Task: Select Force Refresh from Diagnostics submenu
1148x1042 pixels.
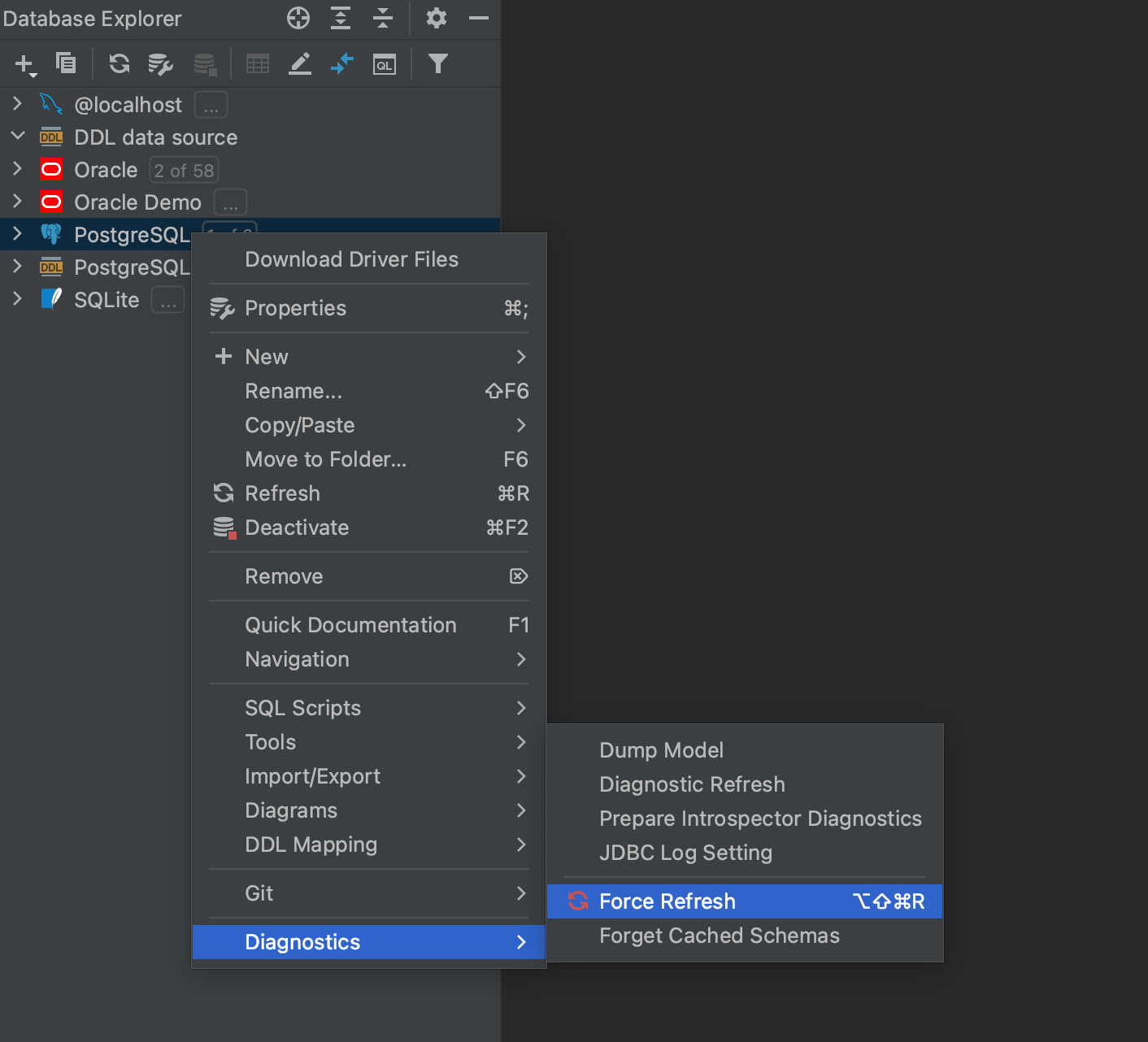Action: (x=667, y=901)
